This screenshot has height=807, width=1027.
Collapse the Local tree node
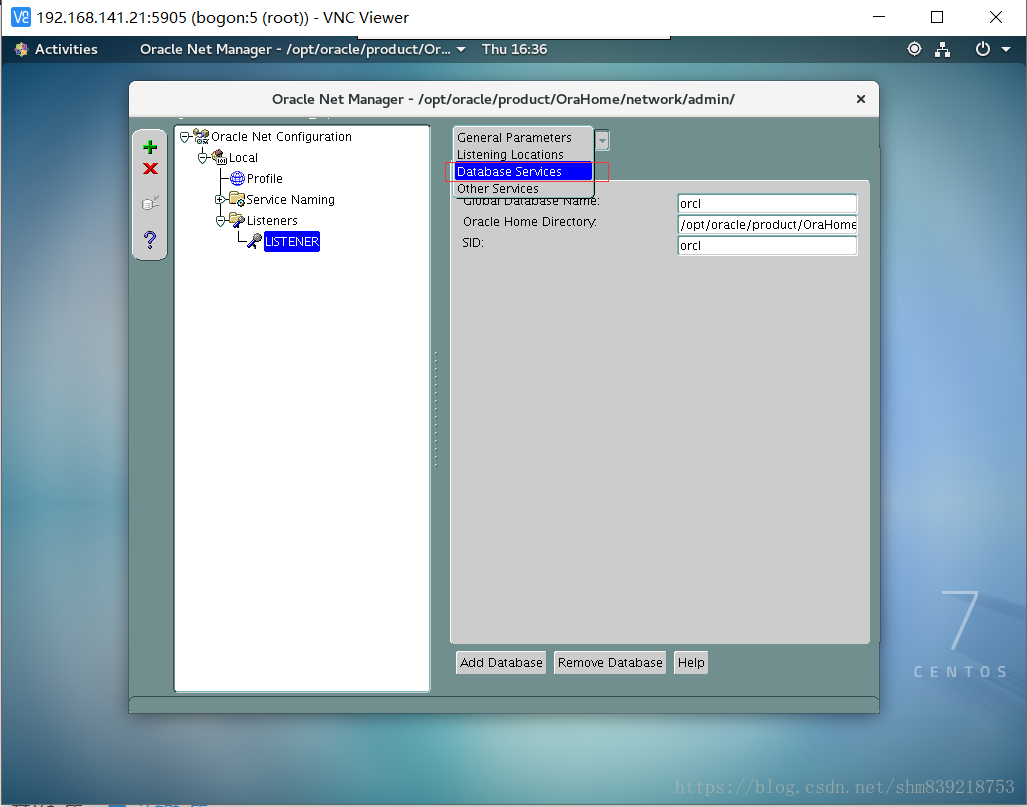click(x=202, y=158)
